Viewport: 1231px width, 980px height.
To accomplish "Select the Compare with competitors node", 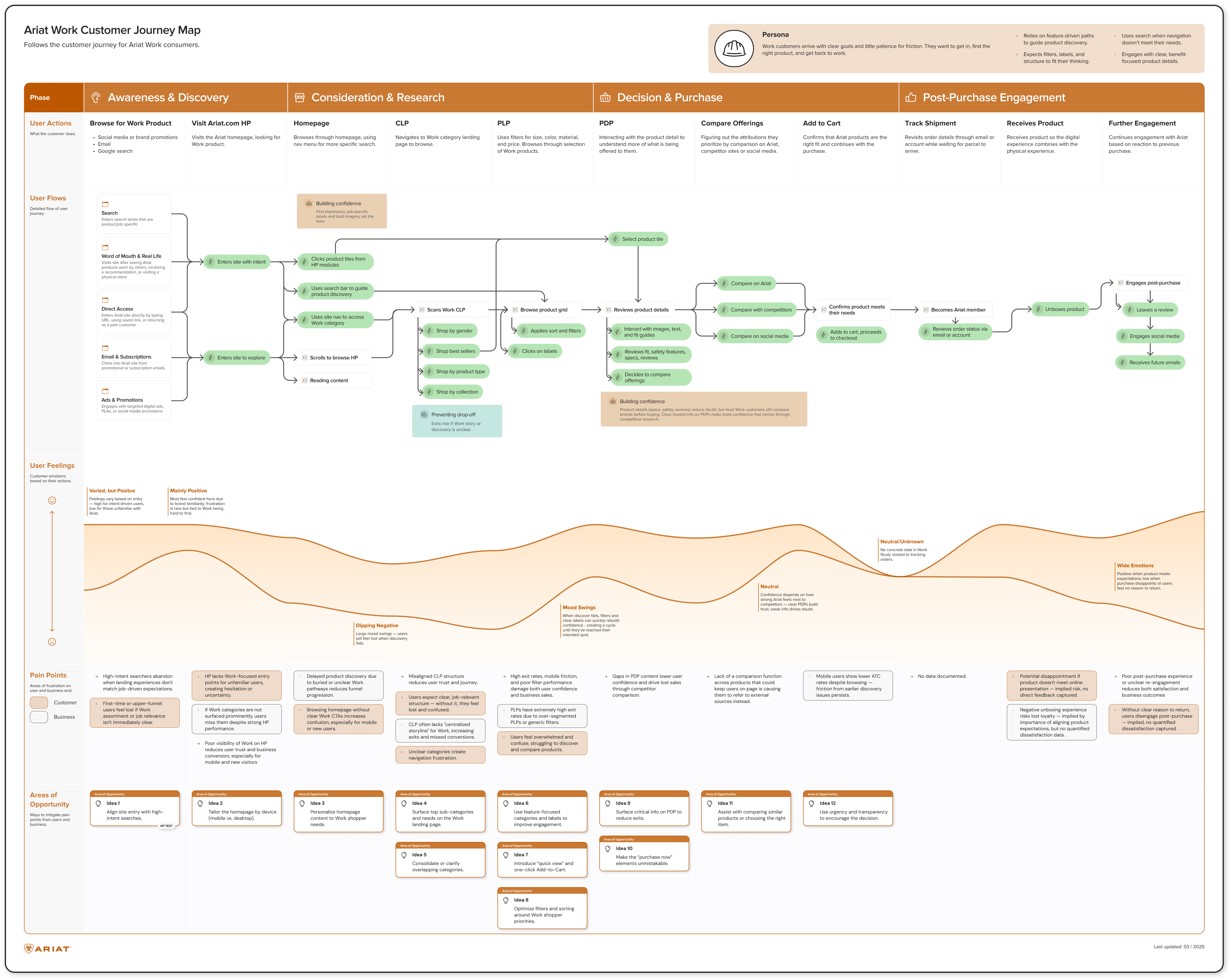I will pos(756,310).
